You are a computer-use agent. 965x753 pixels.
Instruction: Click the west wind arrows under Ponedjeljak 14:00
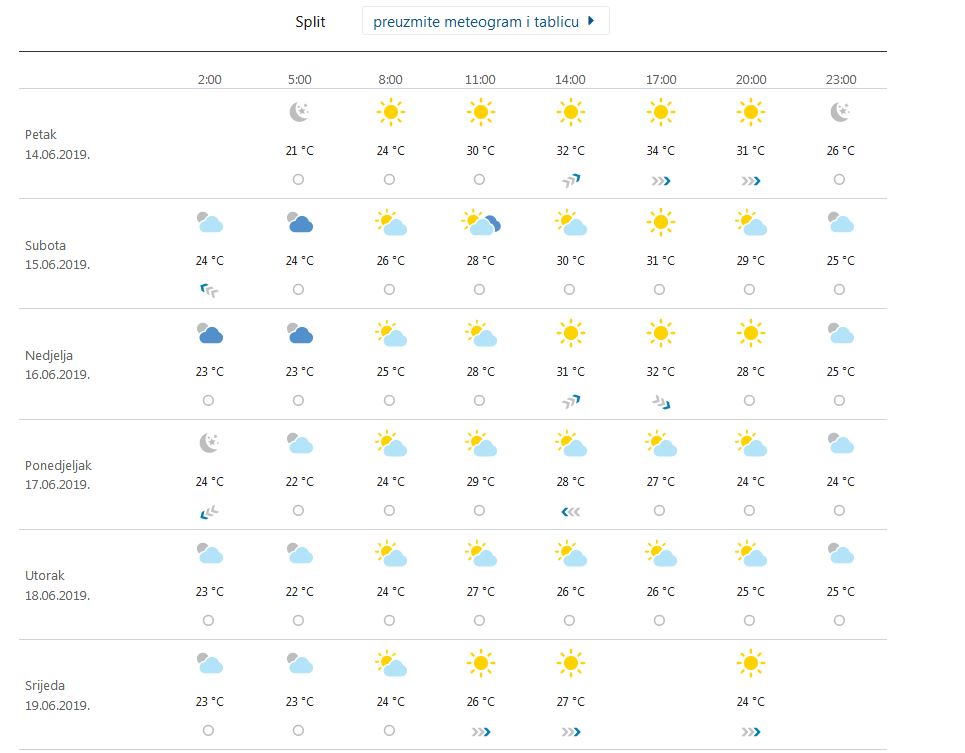tap(570, 510)
